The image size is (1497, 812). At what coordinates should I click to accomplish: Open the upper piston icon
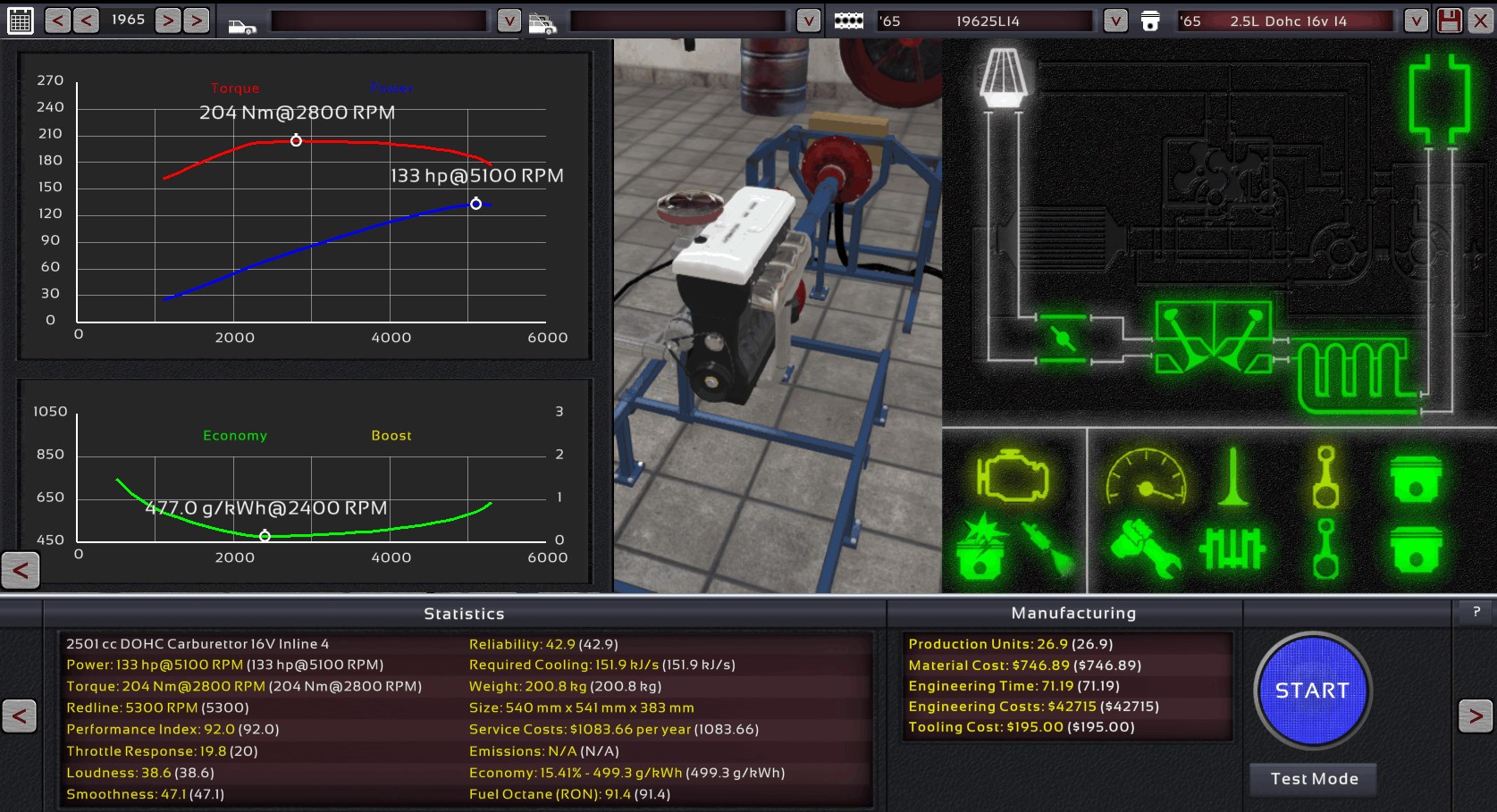point(1416,478)
